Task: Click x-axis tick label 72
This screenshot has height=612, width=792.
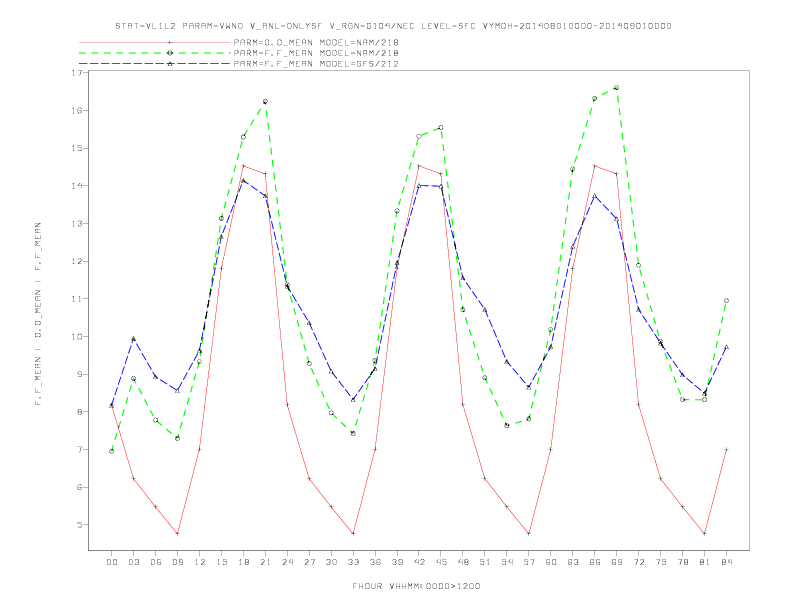Action: click(638, 562)
